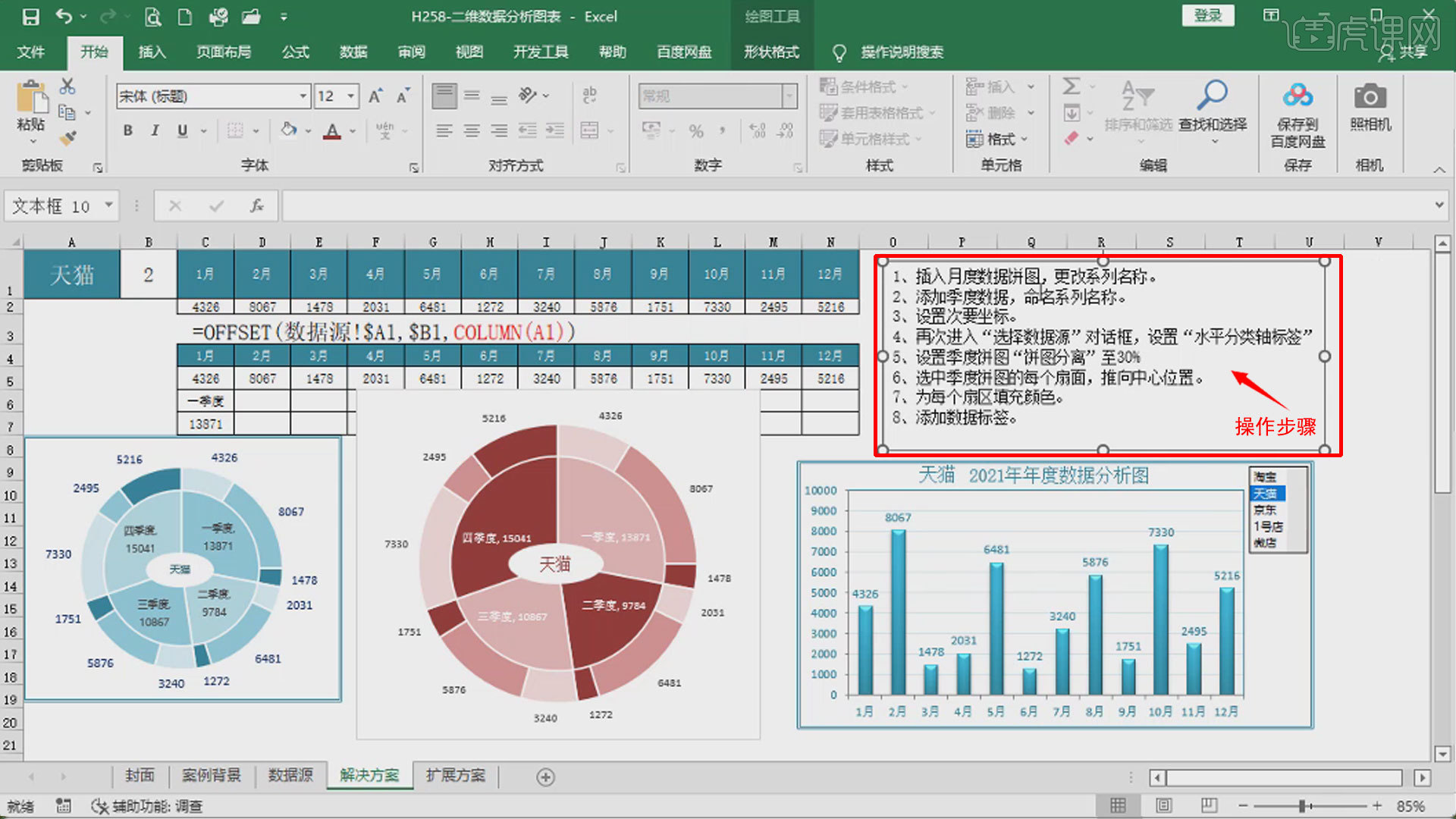Click the 登录 button
This screenshot has width=1456, height=819.
[x=1208, y=15]
